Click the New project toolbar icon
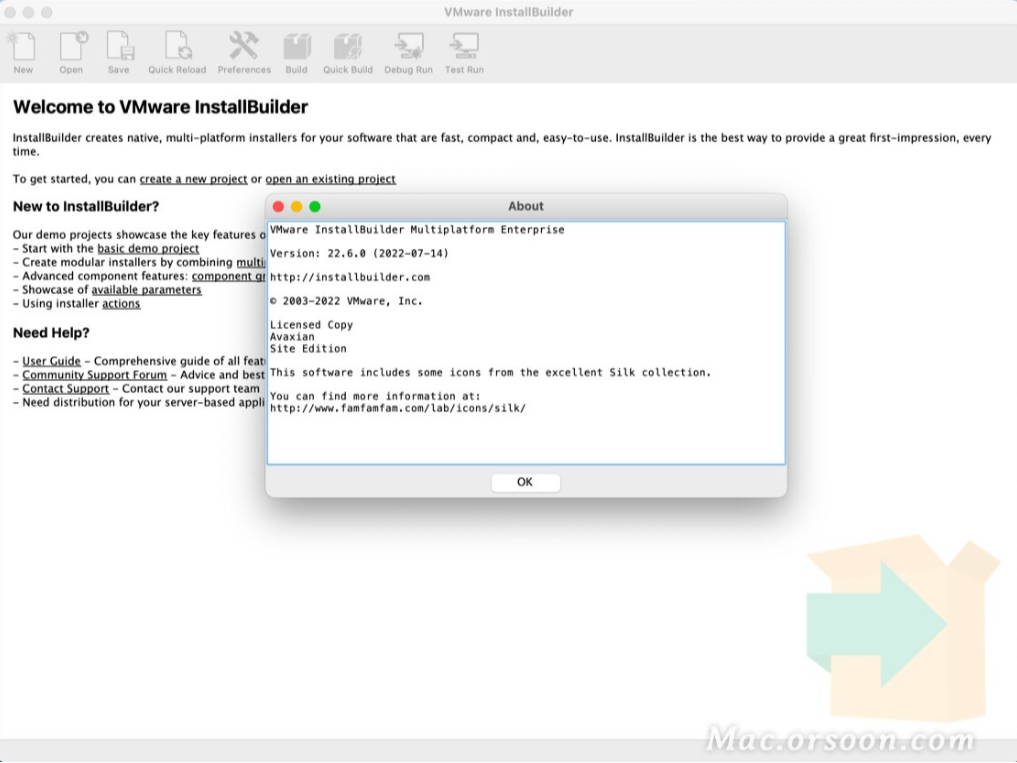The image size is (1017, 763). point(23,53)
